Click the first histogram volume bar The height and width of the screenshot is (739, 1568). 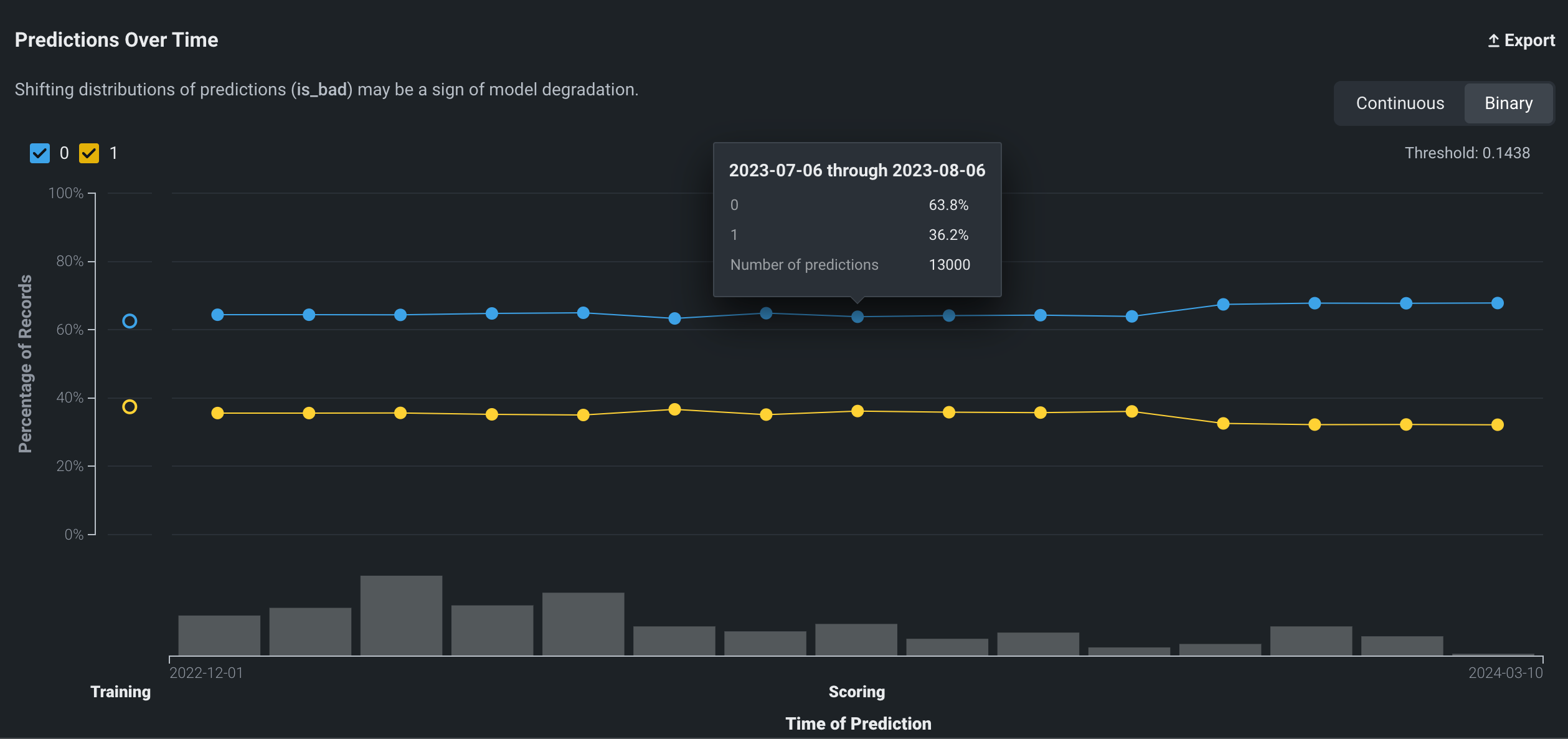click(x=219, y=635)
